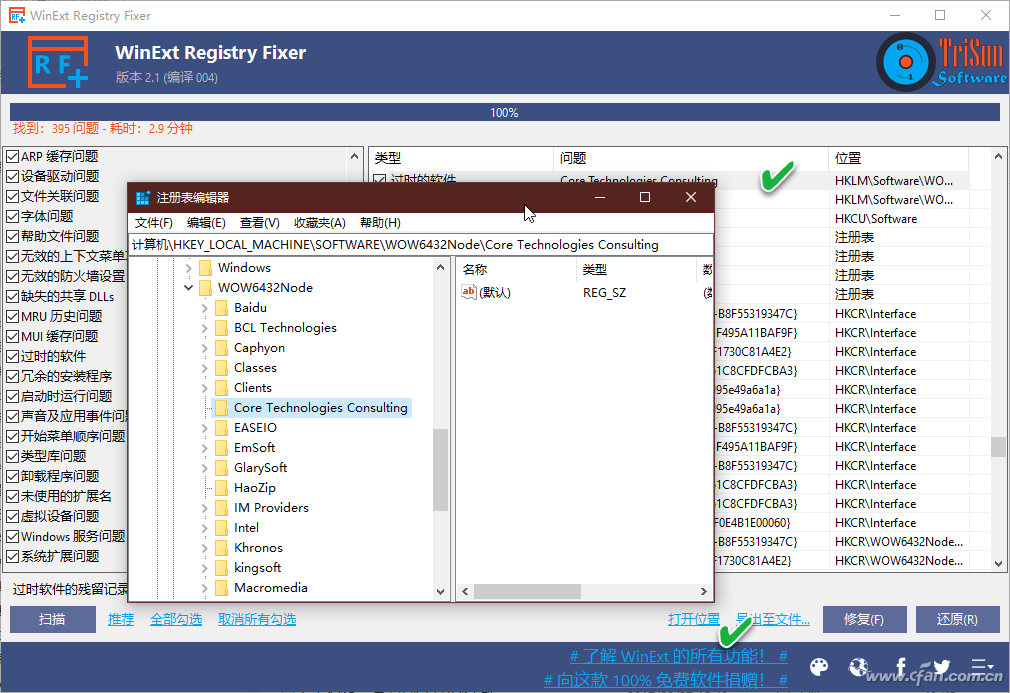This screenshot has width=1010, height=693.
Task: Open the hamburger menu dropdown at bottom right
Action: (982, 666)
